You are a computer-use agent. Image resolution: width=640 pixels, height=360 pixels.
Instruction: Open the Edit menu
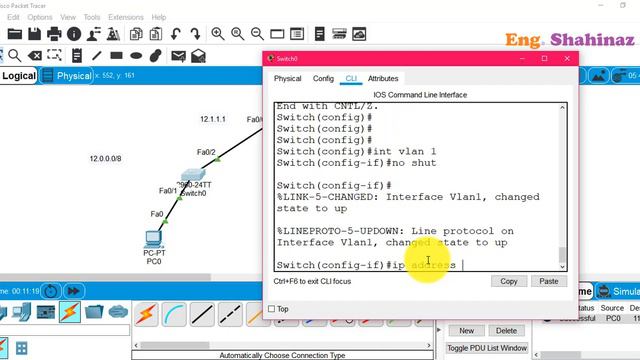pyautogui.click(x=13, y=17)
